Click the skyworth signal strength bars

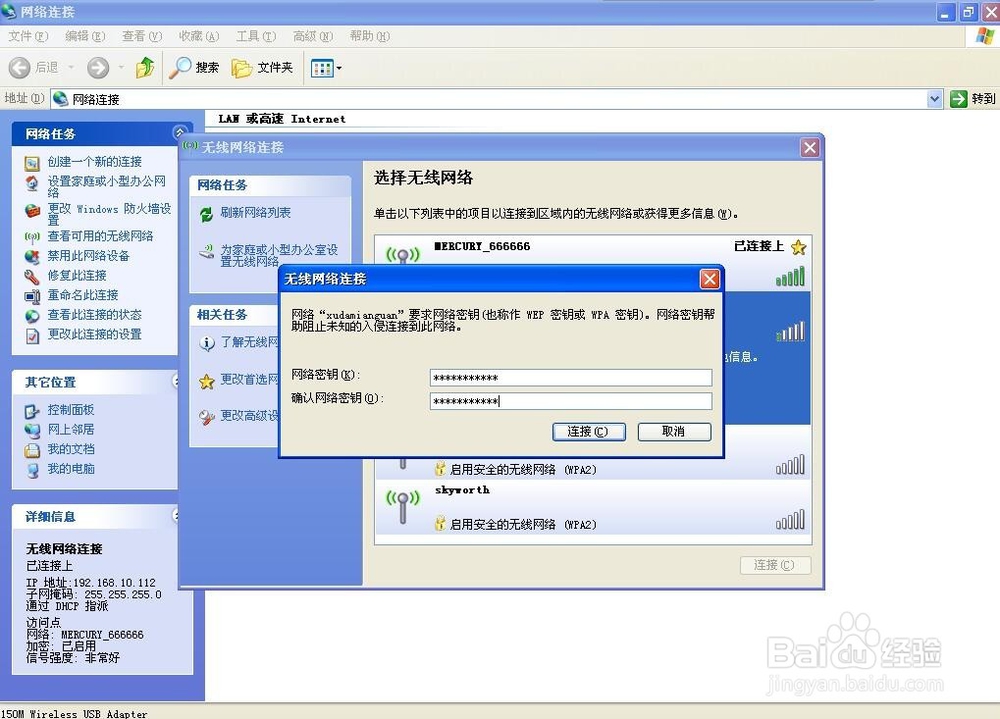[790, 520]
